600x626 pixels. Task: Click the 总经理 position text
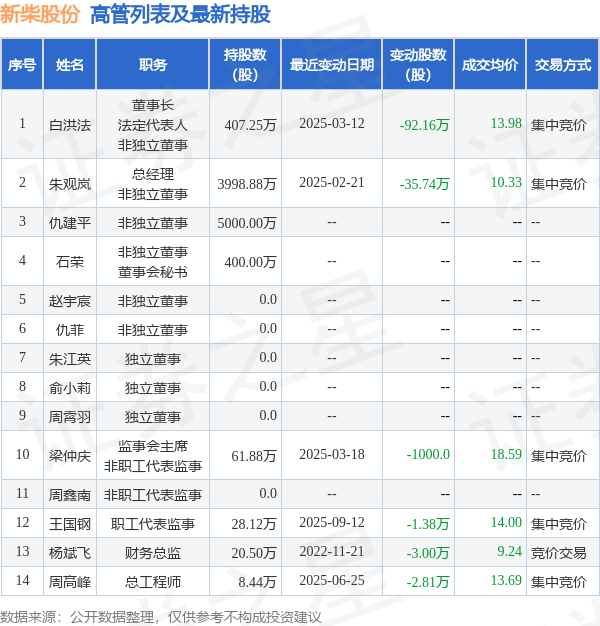click(x=152, y=174)
